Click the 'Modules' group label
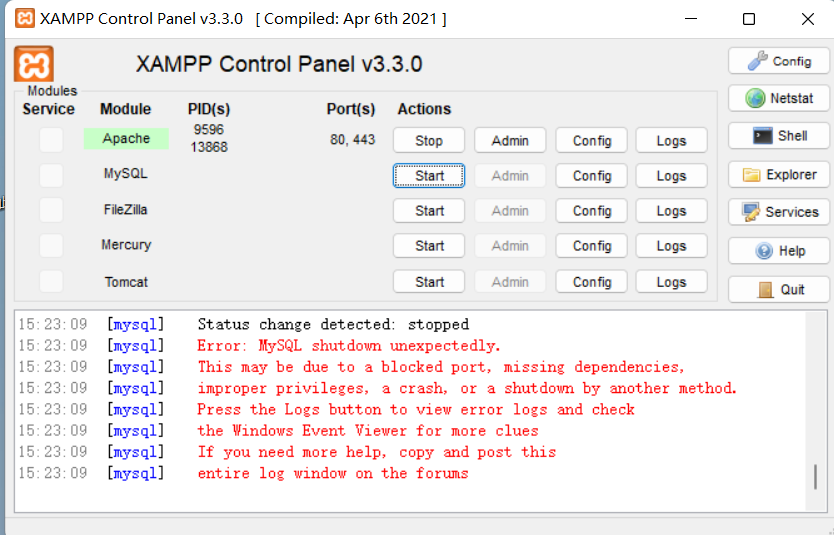Screen dimensions: 834x535 [x=52, y=90]
